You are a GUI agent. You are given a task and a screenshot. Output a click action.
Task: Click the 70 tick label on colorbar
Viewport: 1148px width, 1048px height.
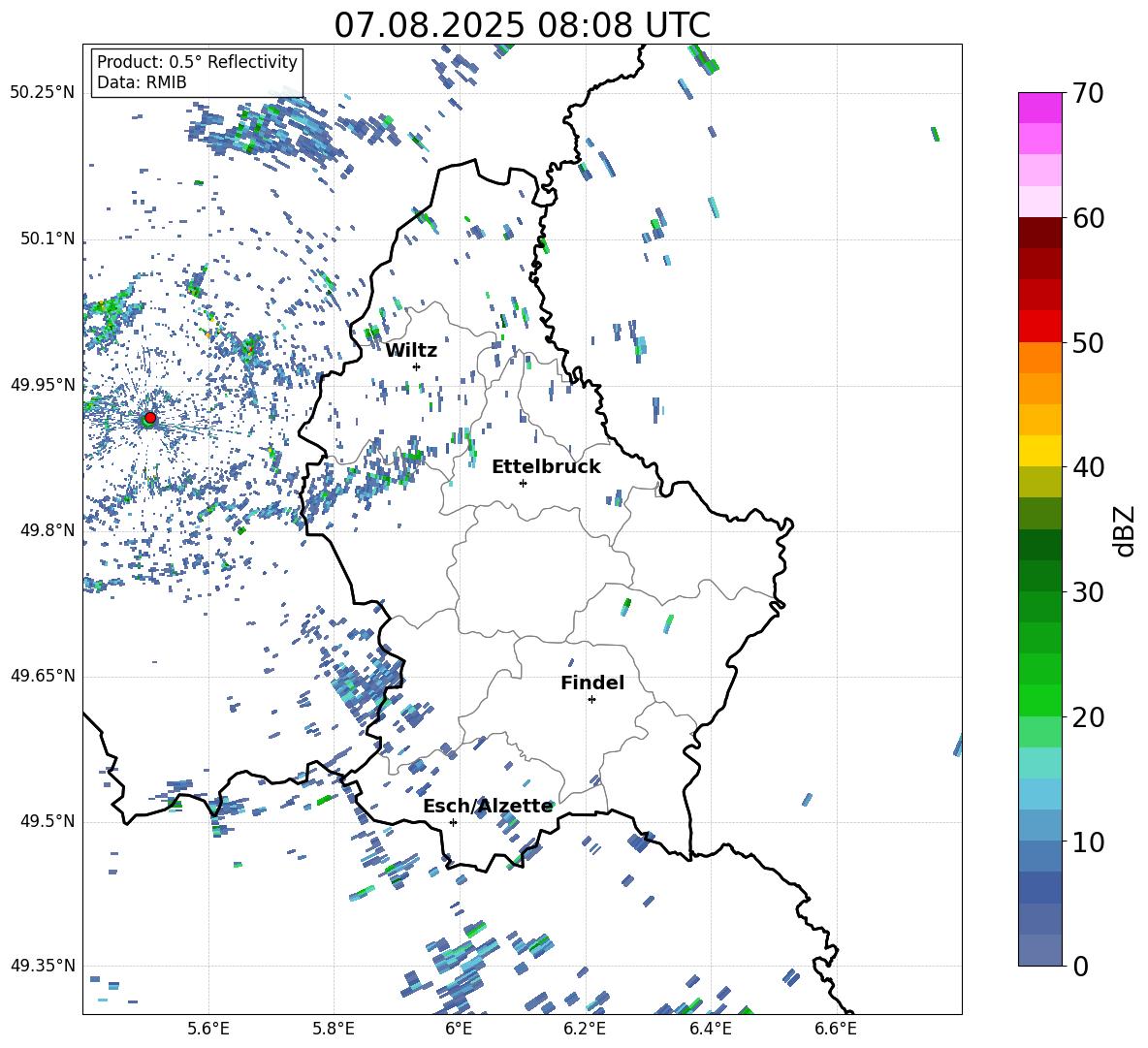1087,94
